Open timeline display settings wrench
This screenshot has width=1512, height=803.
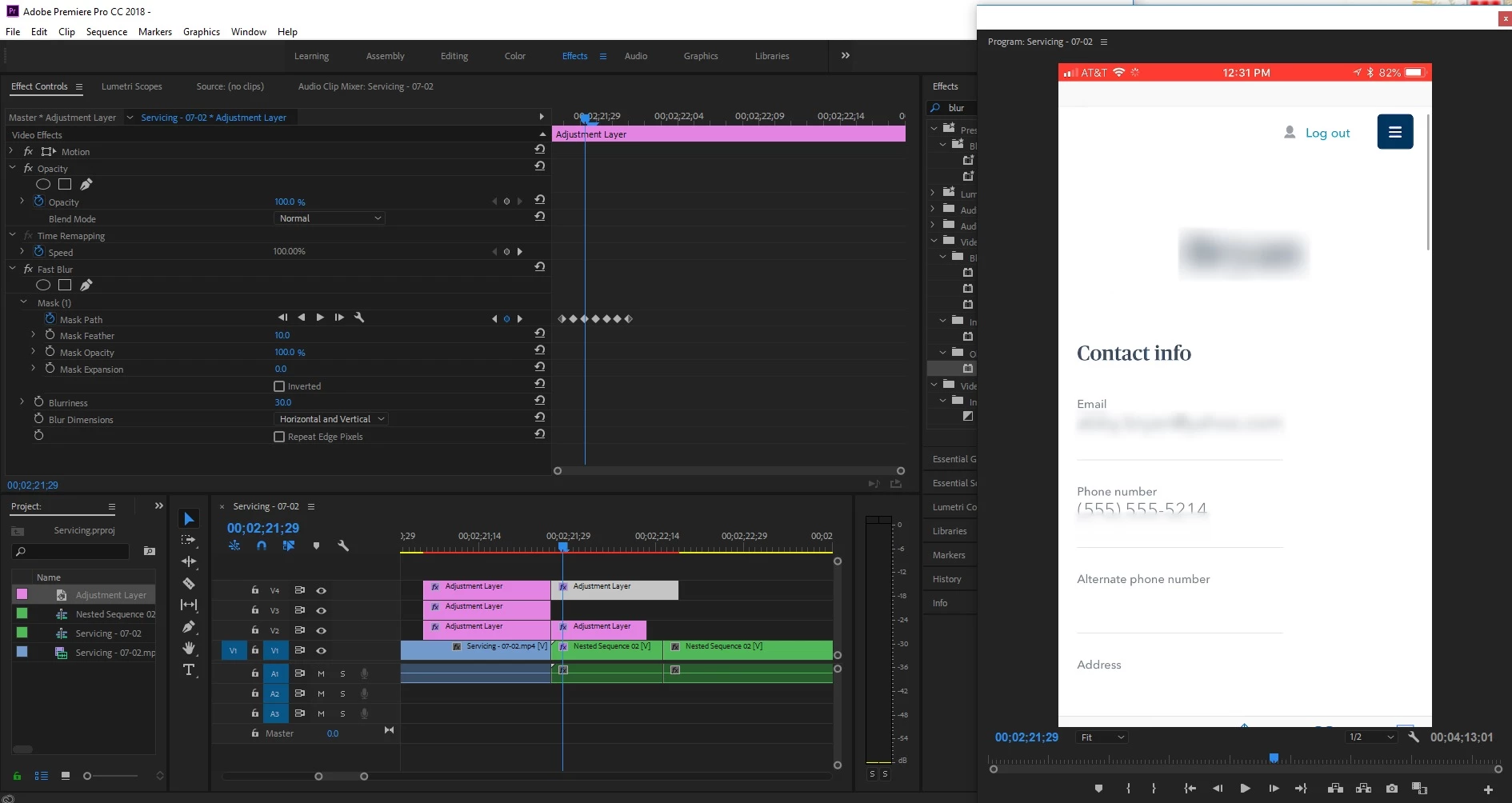(x=343, y=546)
